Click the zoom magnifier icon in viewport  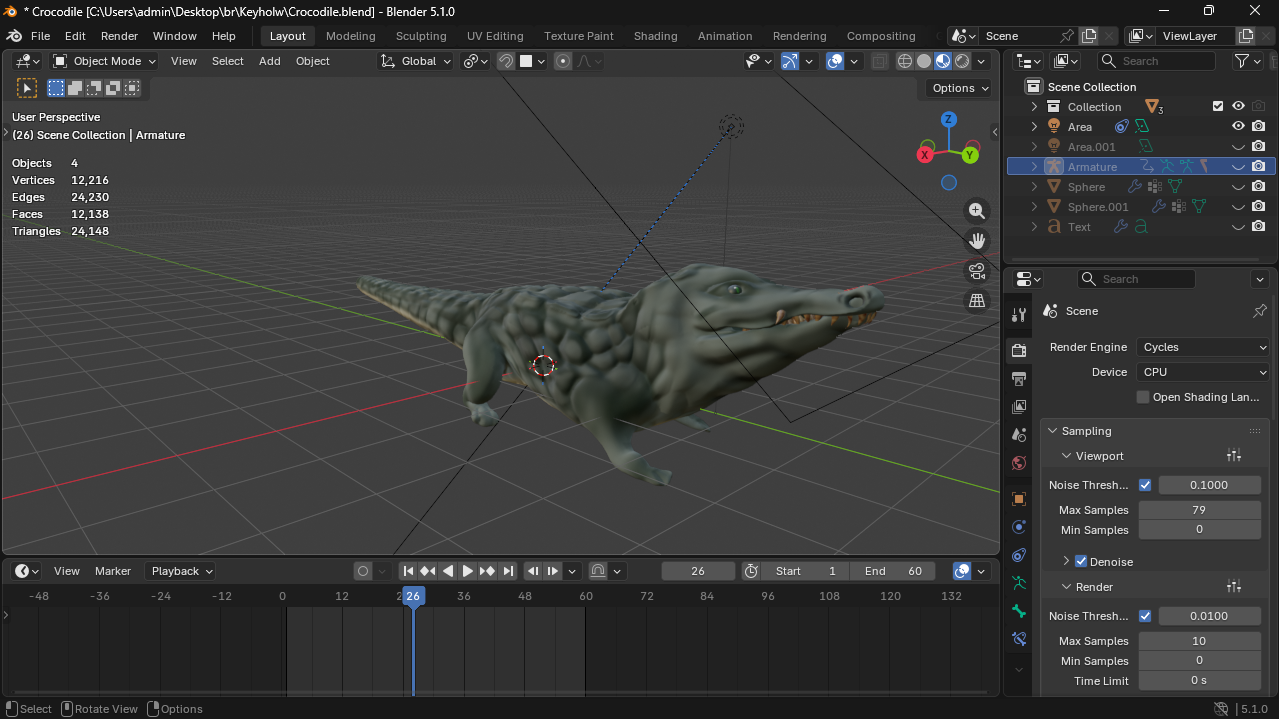tap(977, 211)
